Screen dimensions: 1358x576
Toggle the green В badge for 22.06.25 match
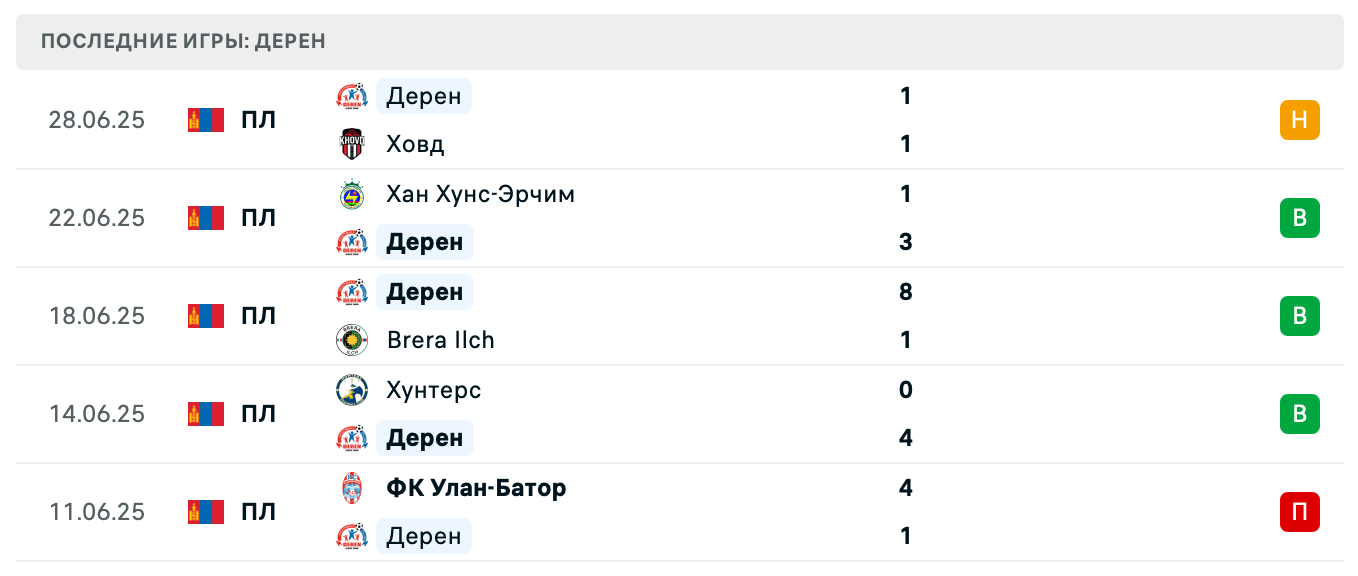[1299, 217]
